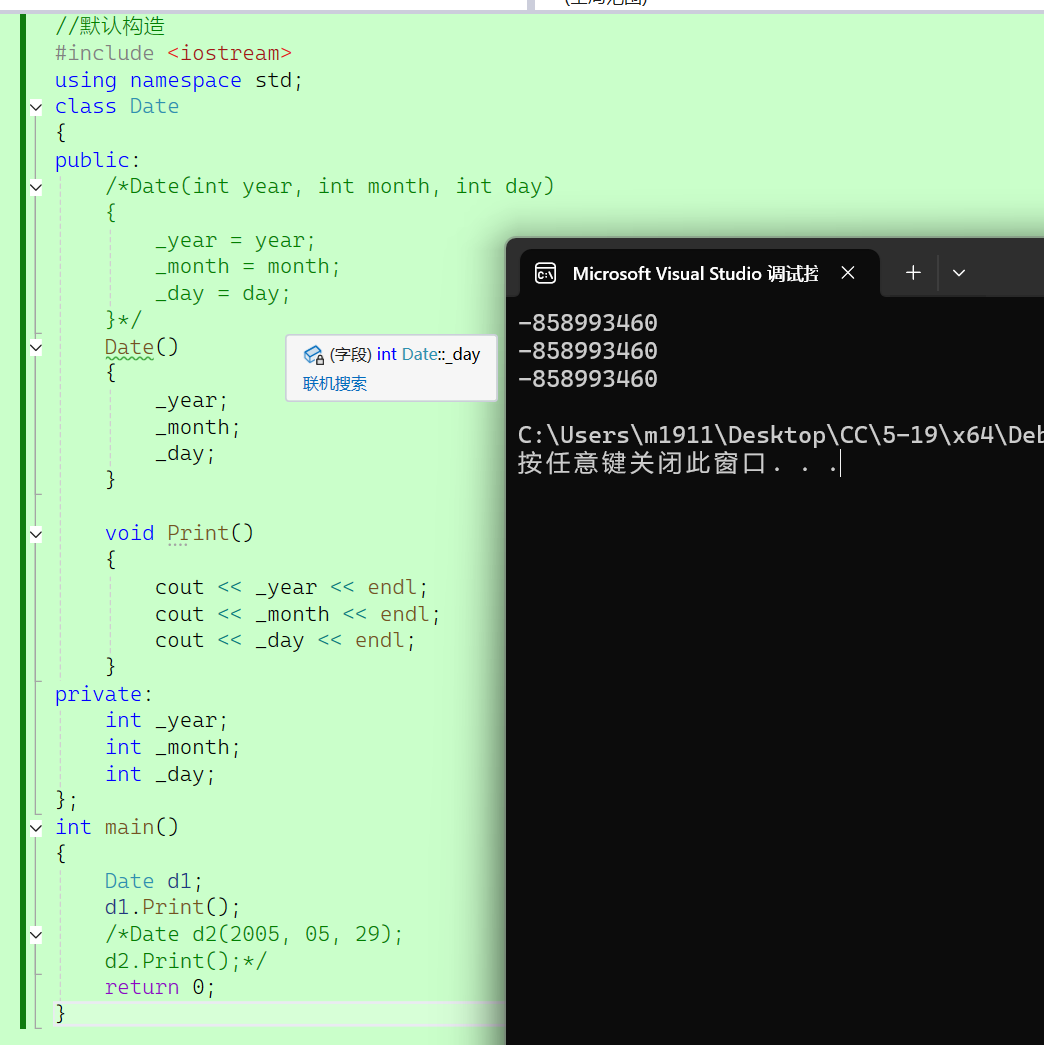Add a new console tab with plus button

(913, 273)
